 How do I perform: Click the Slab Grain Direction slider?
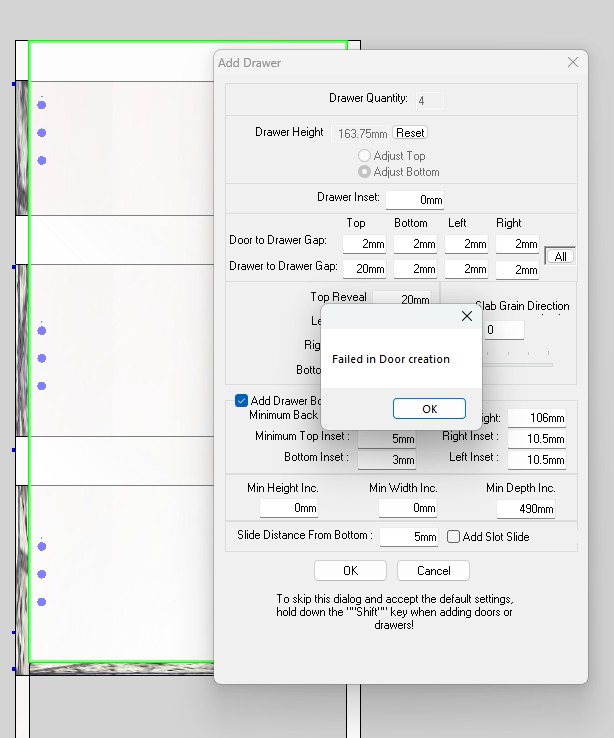[518, 364]
